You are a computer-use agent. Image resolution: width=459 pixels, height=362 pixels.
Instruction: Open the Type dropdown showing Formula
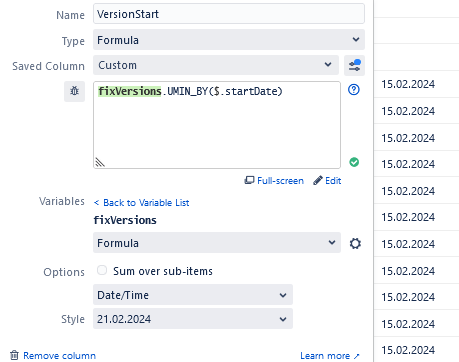tap(229, 40)
